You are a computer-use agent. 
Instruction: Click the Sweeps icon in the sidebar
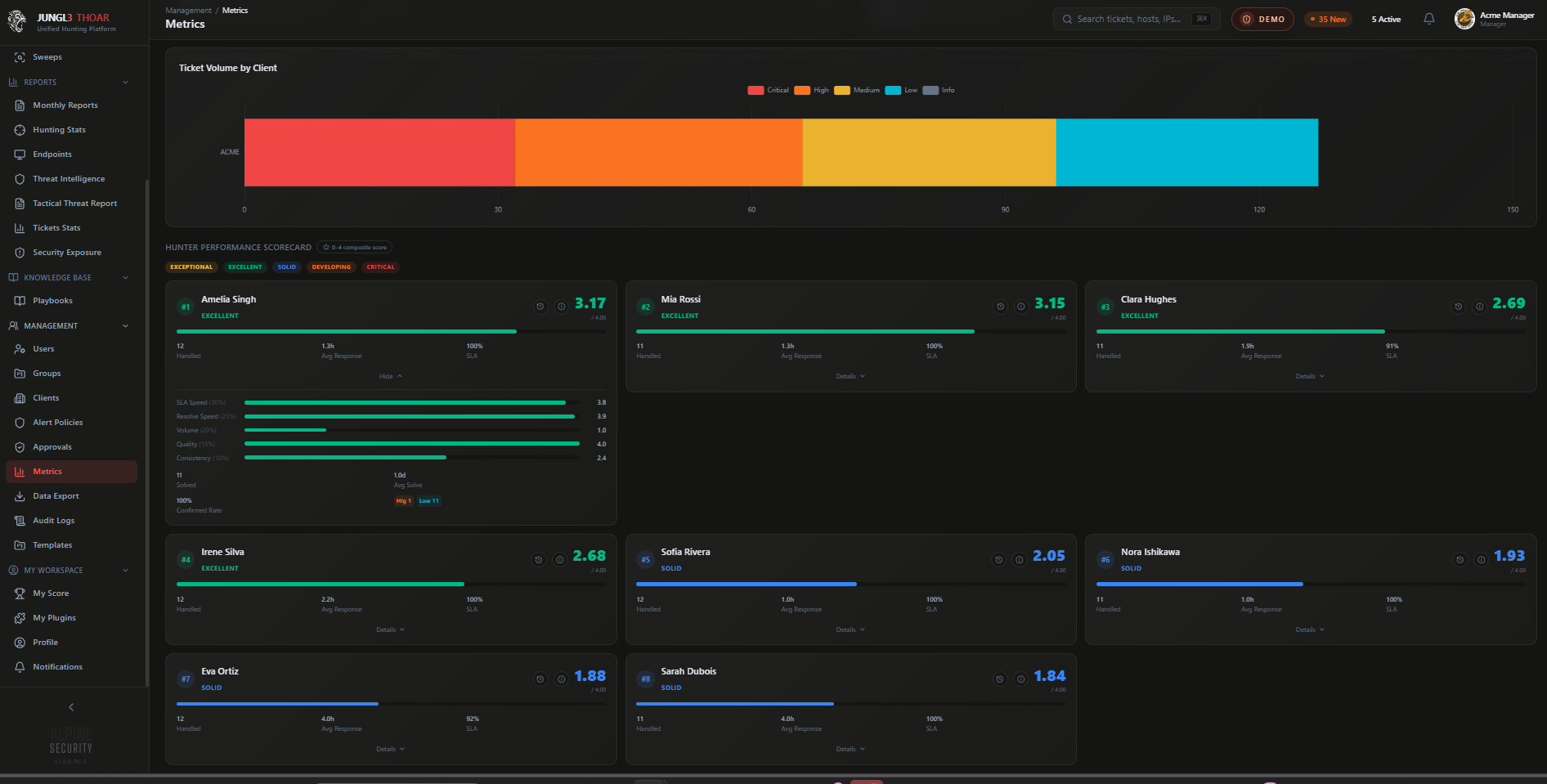20,57
